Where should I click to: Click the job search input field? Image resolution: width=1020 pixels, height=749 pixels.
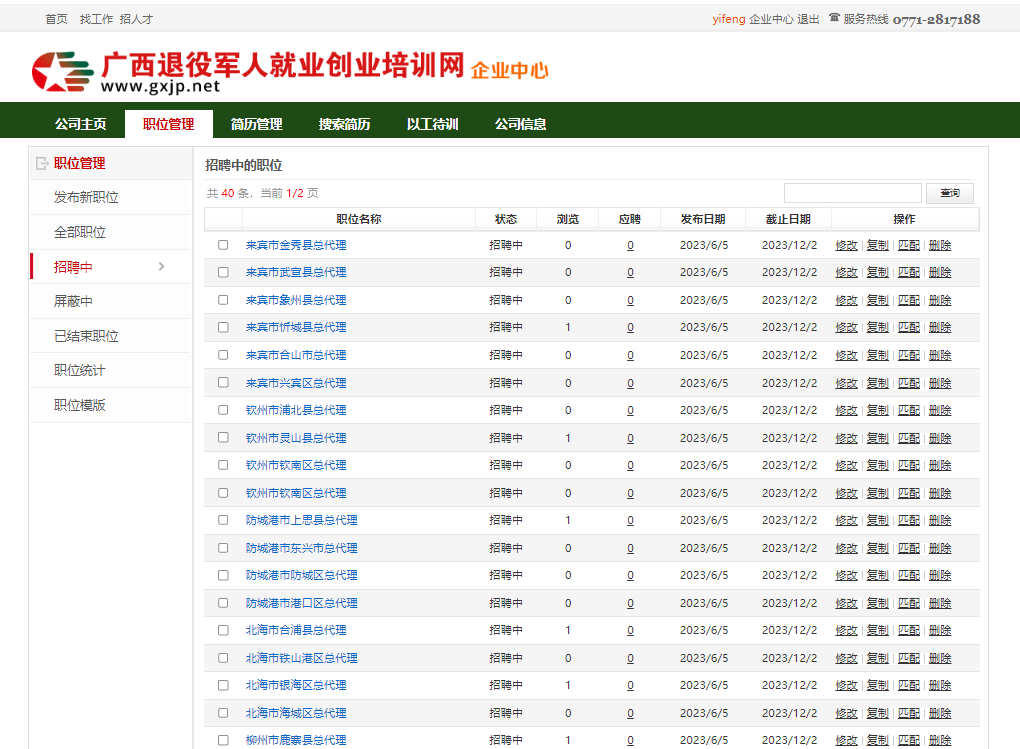(852, 193)
